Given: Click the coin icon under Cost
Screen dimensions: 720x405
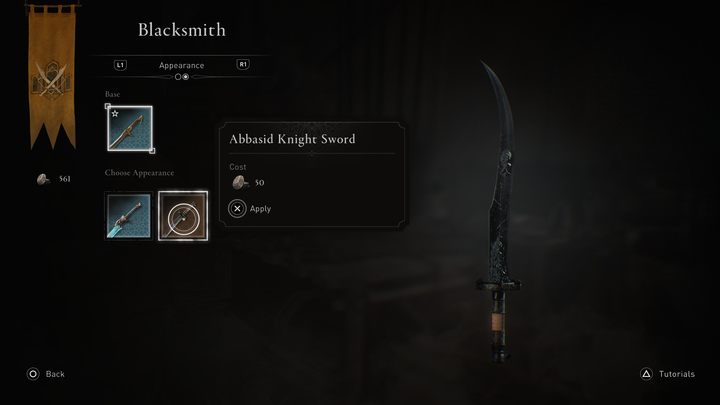Looking at the screenshot, I should 240,182.
